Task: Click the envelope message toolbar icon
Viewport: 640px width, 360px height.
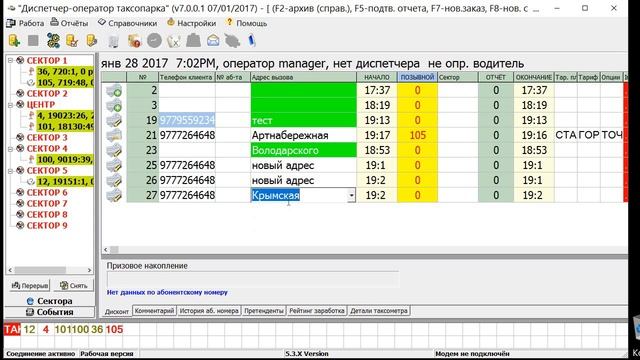Action: (213, 40)
